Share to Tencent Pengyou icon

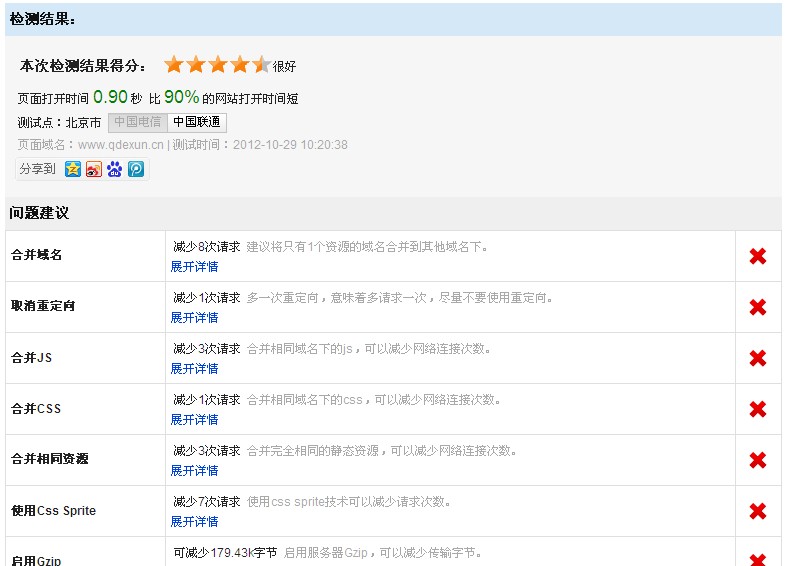tap(136, 169)
